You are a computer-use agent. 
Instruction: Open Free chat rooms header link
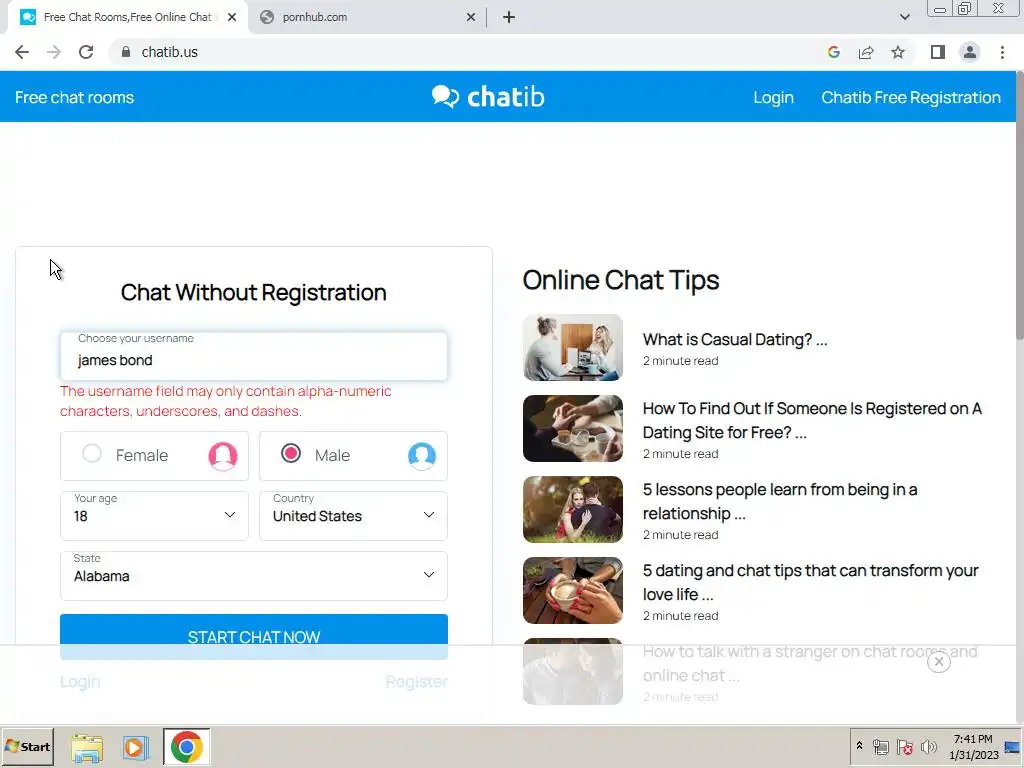[74, 97]
